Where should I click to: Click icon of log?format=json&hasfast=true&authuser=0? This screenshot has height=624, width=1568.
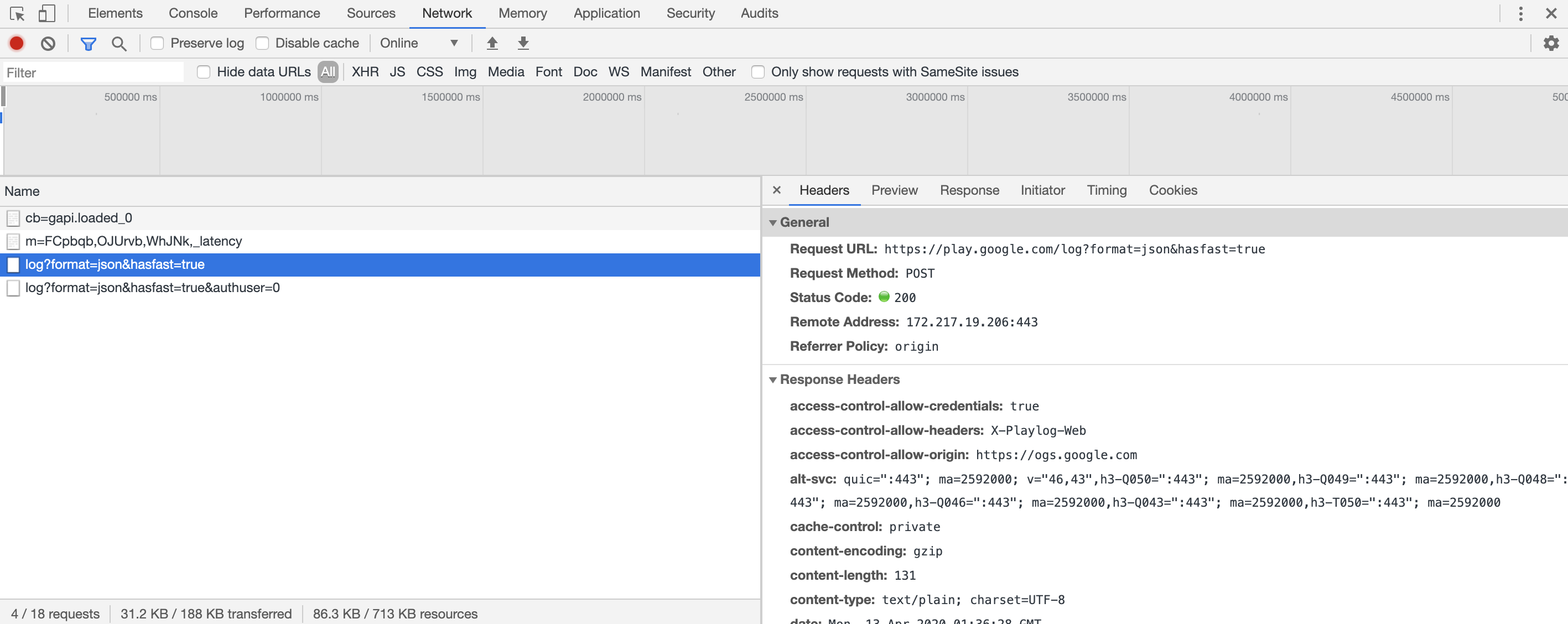point(13,288)
